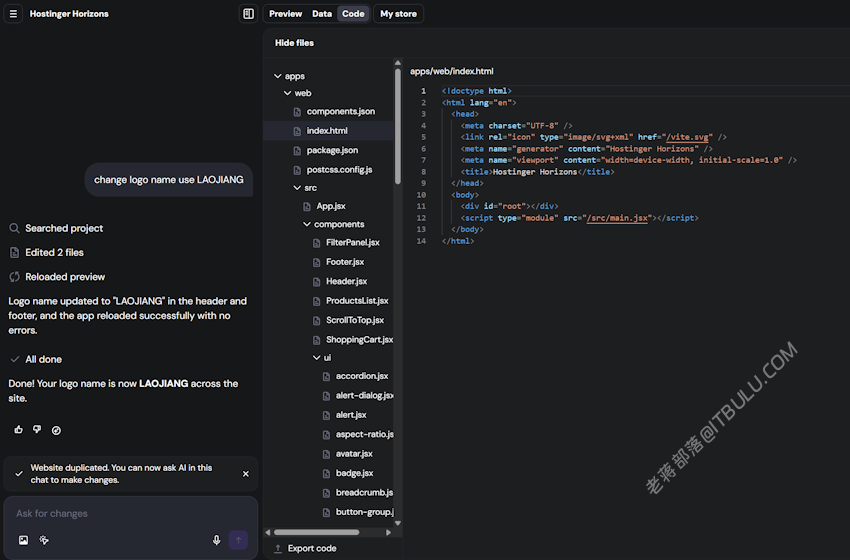
Task: Open the My store tab
Action: (x=398, y=14)
